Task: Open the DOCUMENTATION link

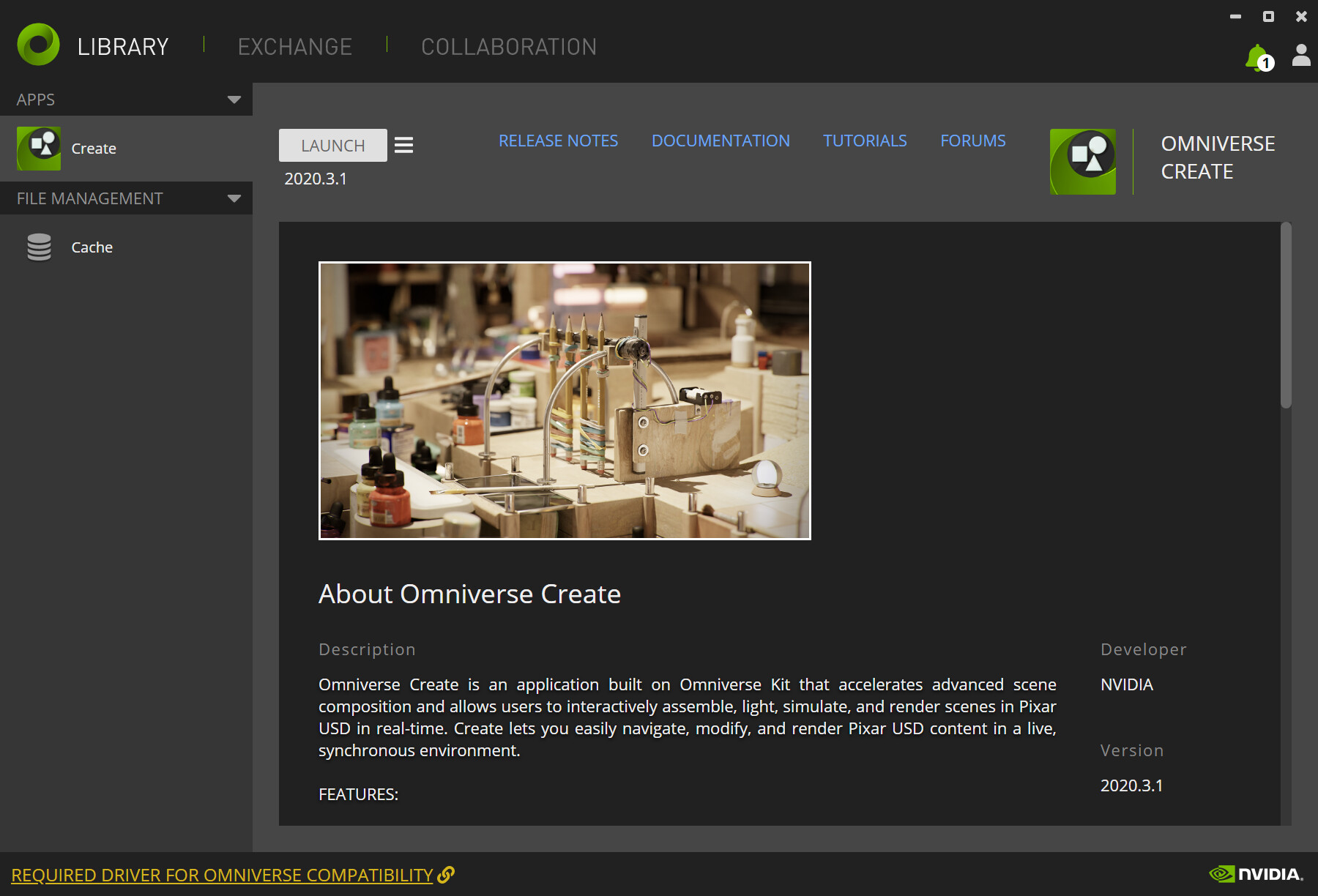Action: 721,141
